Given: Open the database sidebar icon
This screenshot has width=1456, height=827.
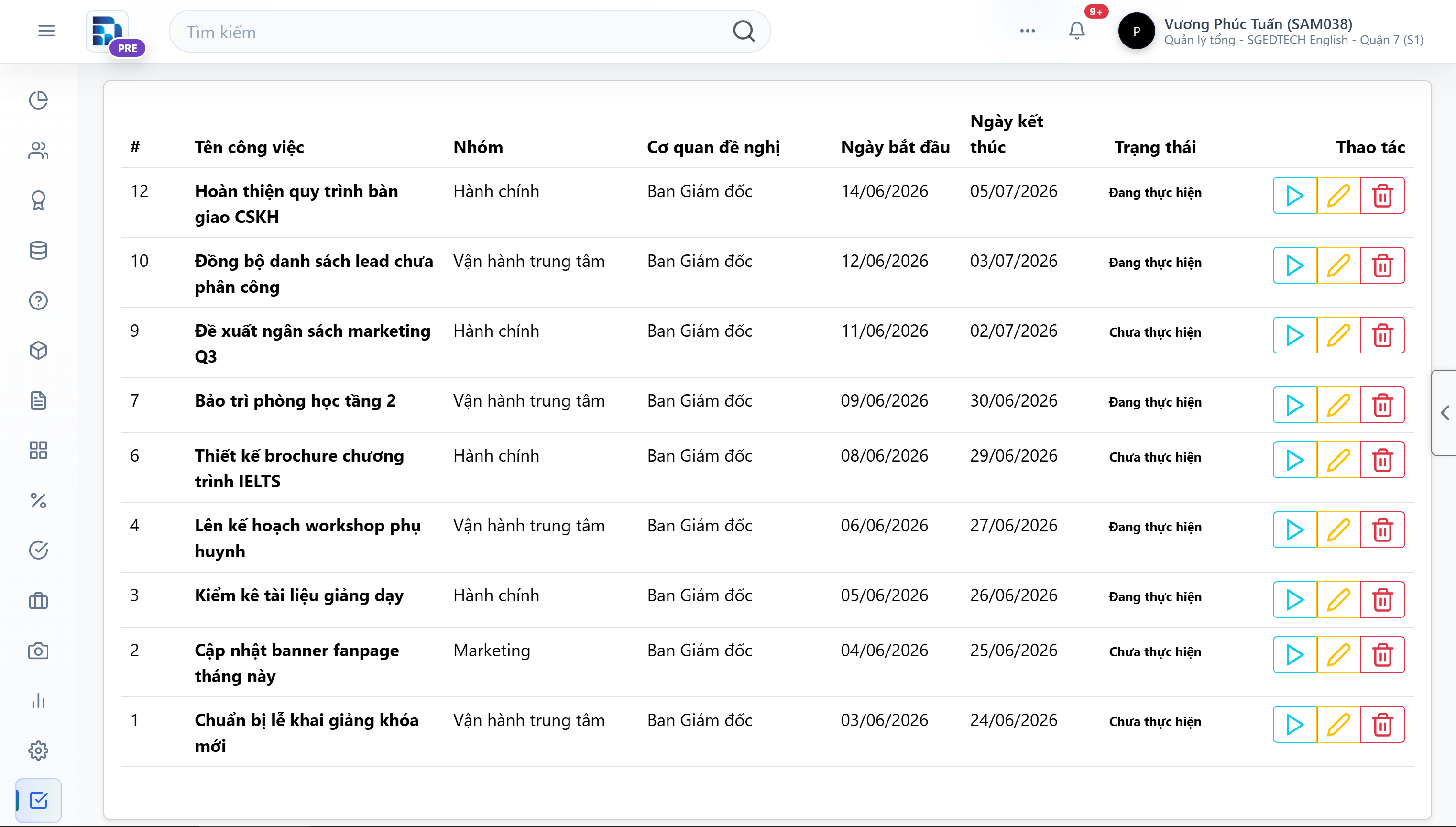Looking at the screenshot, I should [38, 250].
